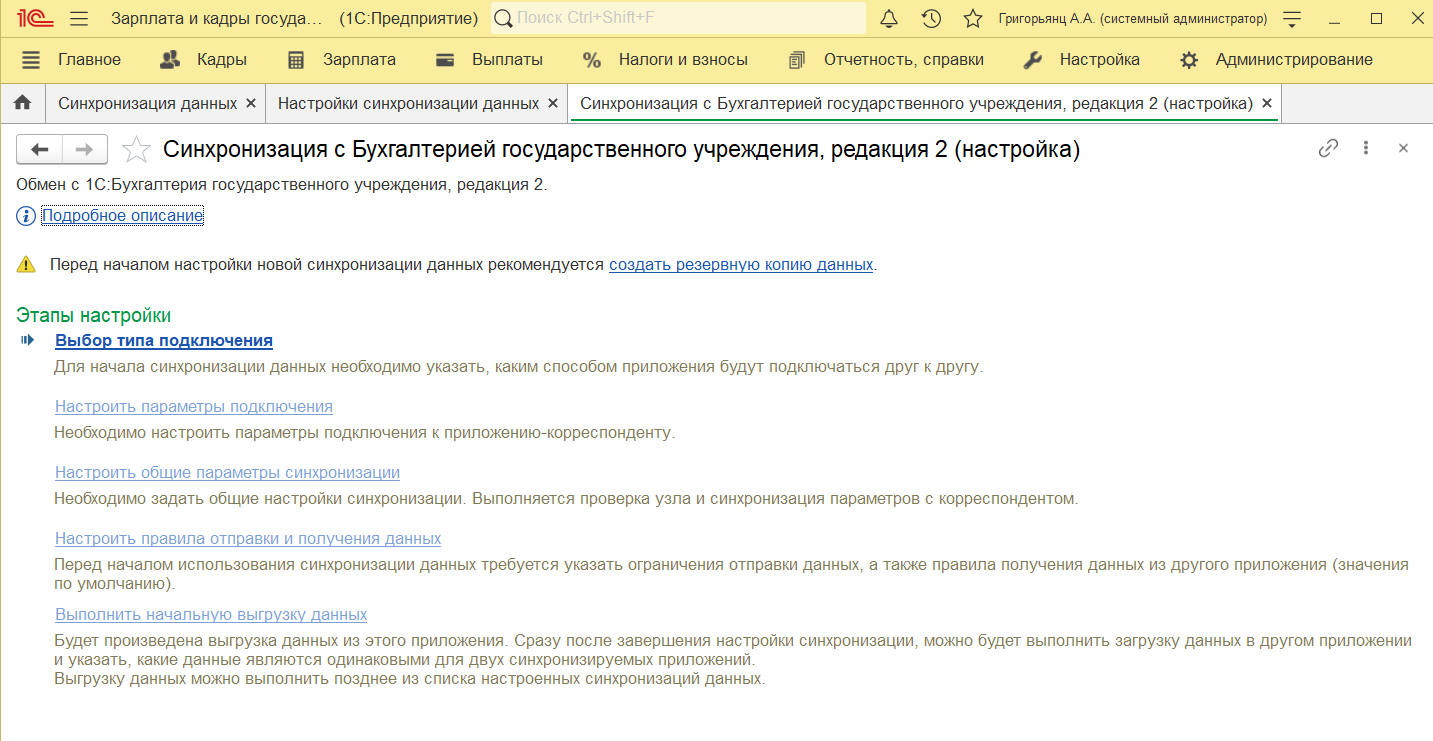Add this page to favorites star
This screenshot has width=1433, height=741.
tap(136, 150)
